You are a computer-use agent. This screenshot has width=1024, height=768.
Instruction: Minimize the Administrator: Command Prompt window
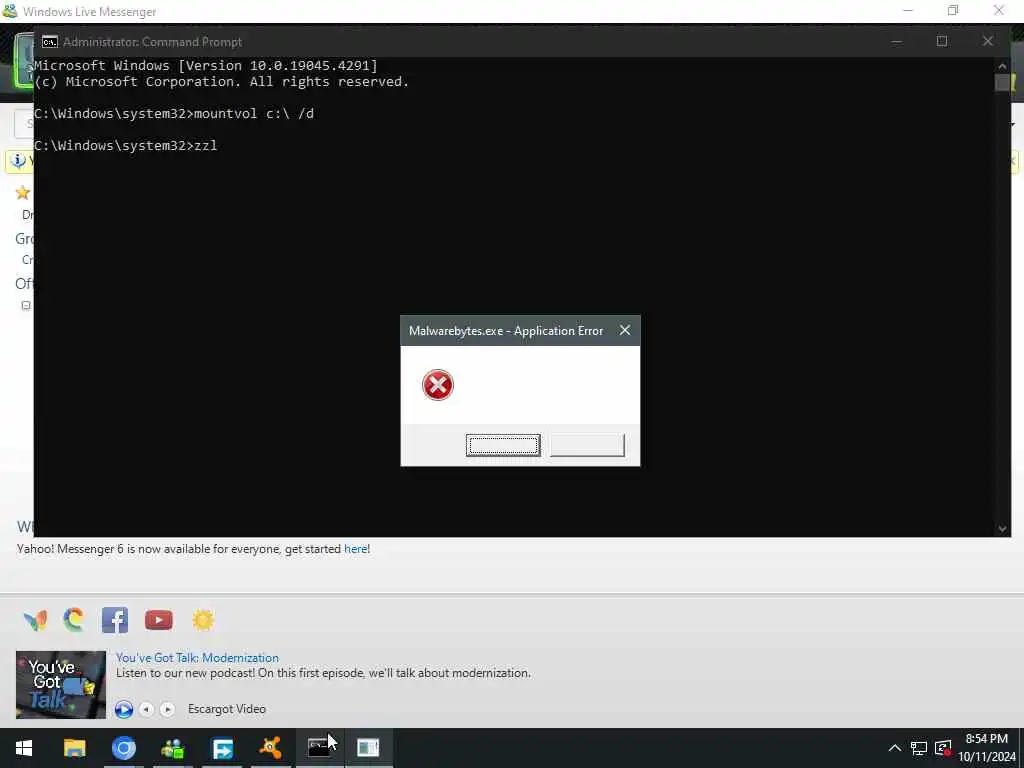pos(897,41)
